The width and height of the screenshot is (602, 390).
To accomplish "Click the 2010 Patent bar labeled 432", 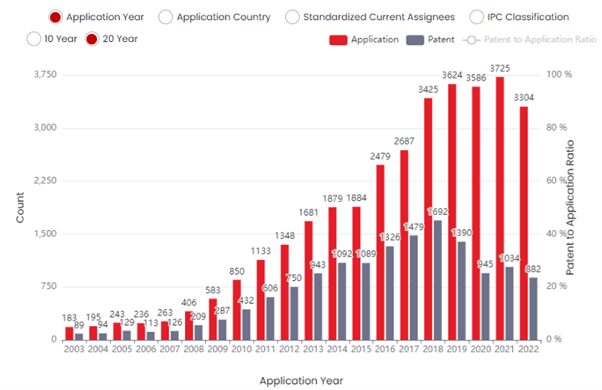I will point(246,325).
